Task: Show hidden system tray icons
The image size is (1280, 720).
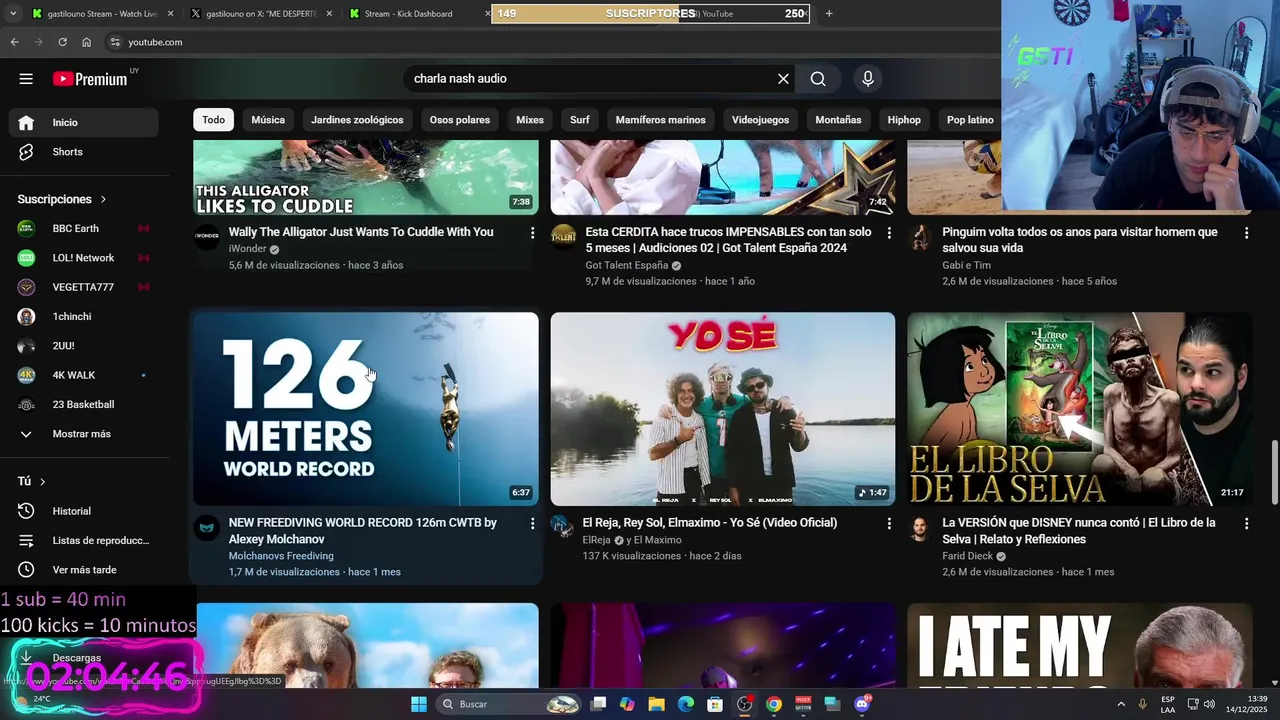Action: (x=1120, y=704)
